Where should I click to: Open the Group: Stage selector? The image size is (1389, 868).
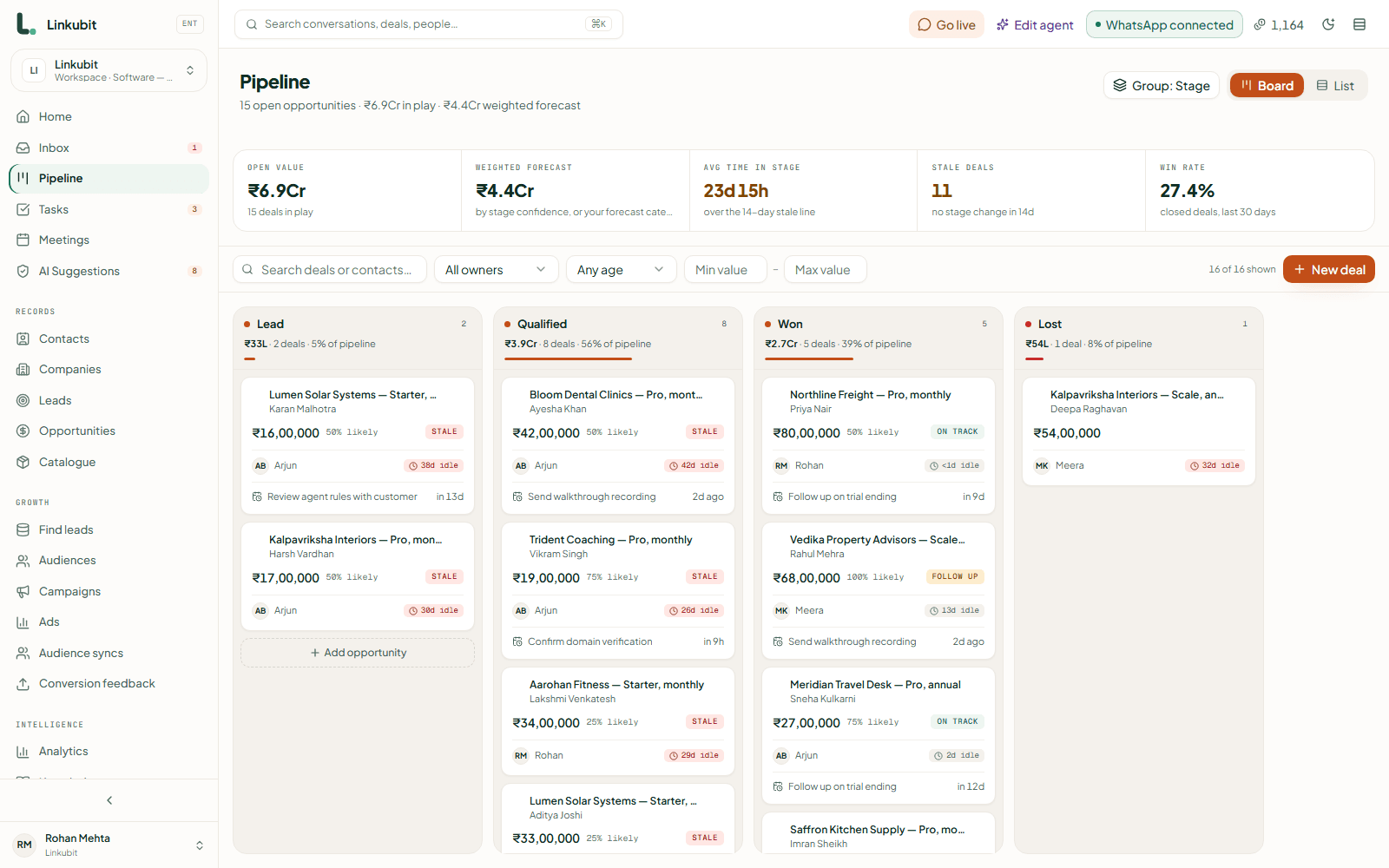[x=1162, y=85]
